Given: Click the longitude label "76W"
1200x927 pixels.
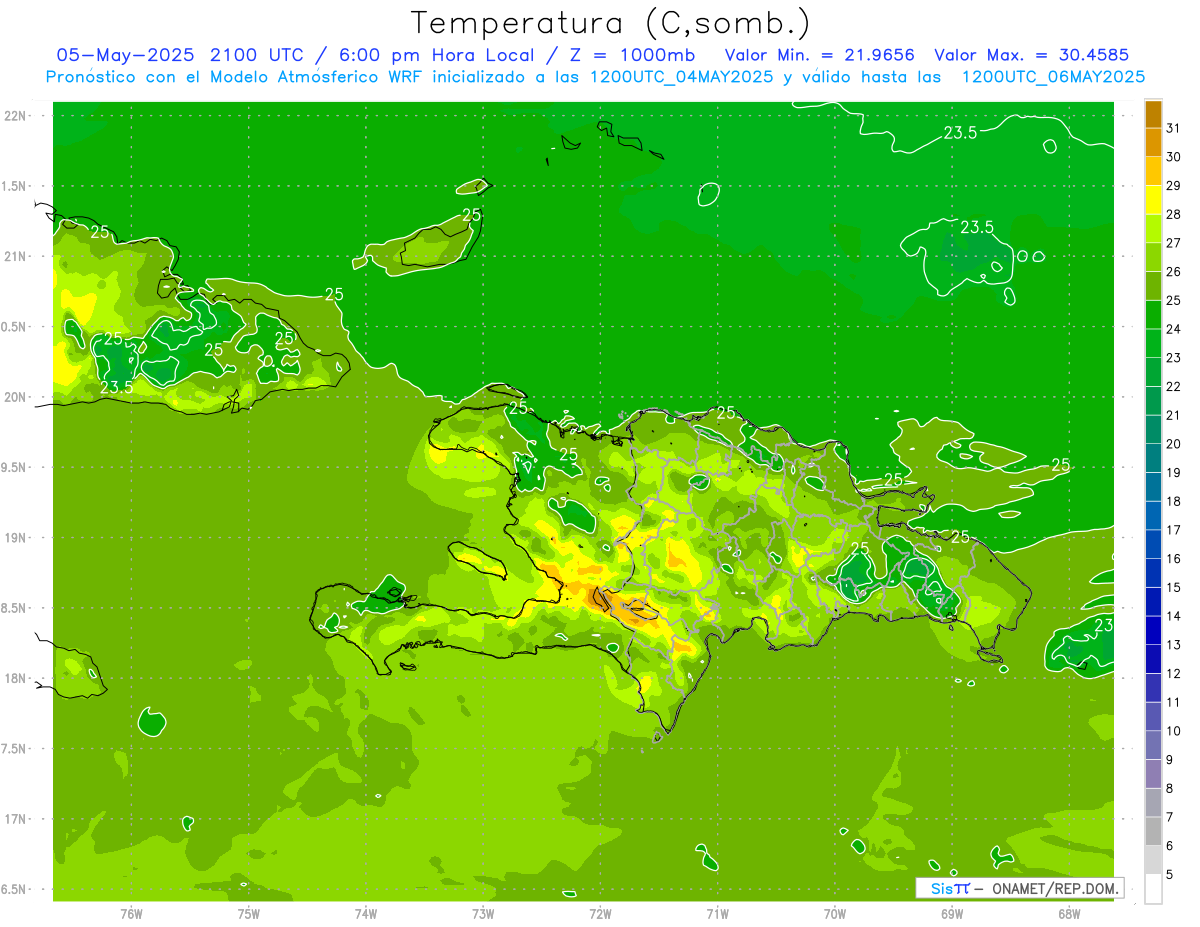Looking at the screenshot, I should [131, 913].
